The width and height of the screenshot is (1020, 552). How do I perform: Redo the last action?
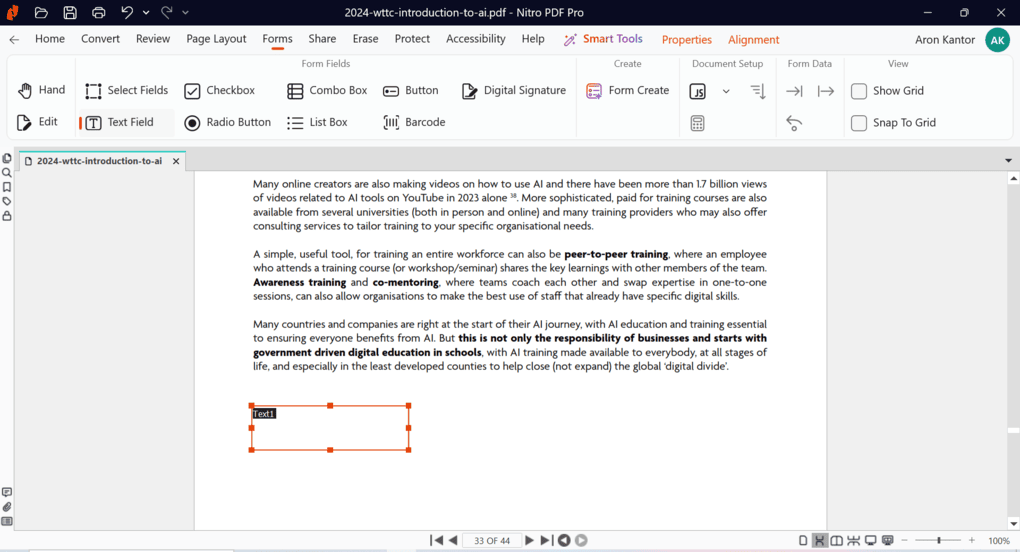(167, 12)
